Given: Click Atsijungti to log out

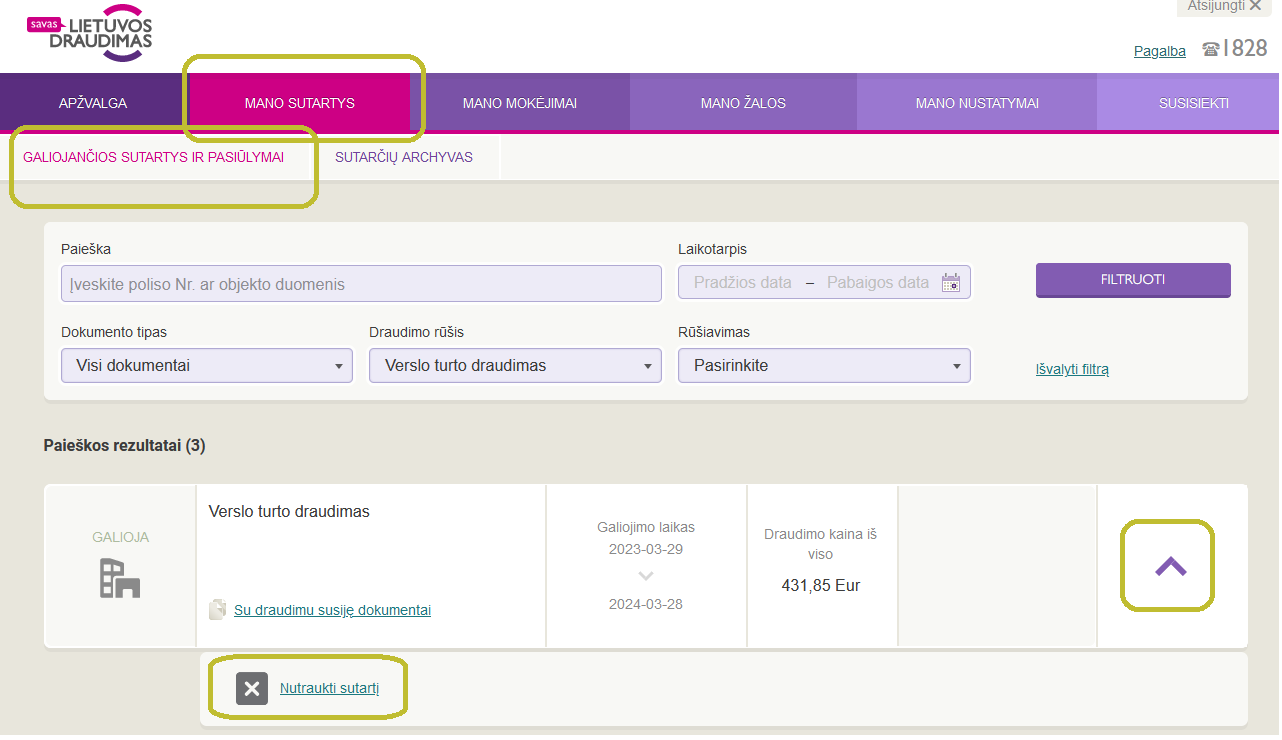Looking at the screenshot, I should tap(1224, 6).
